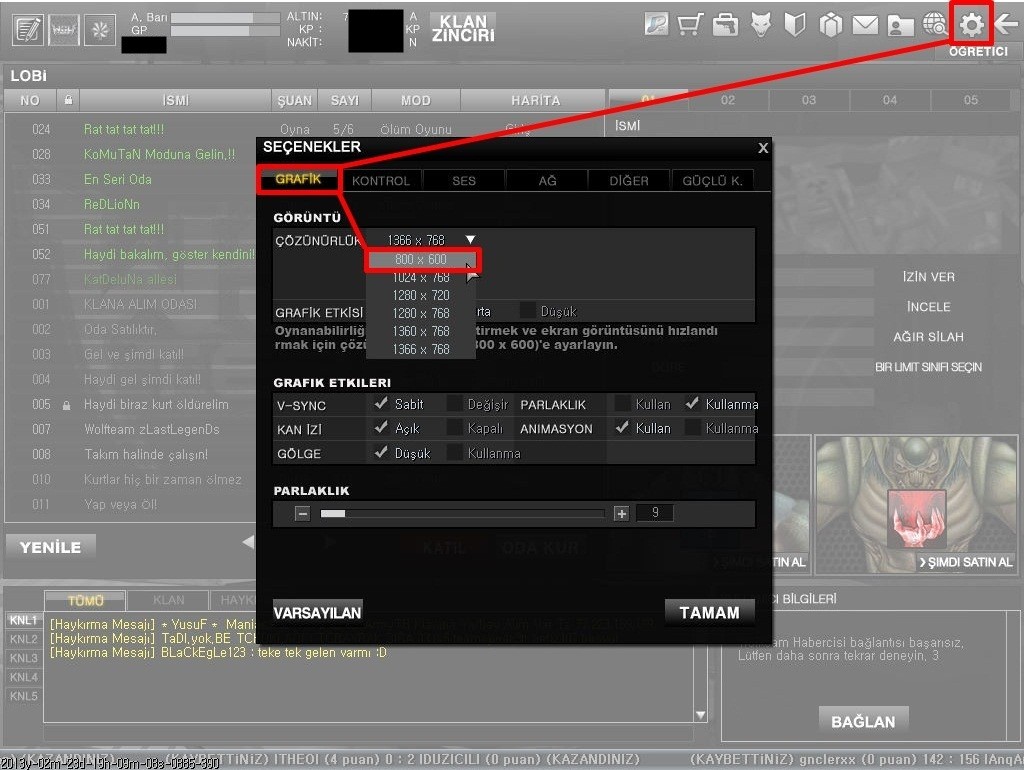Click the star burst icon
The height and width of the screenshot is (770, 1024).
tap(99, 29)
